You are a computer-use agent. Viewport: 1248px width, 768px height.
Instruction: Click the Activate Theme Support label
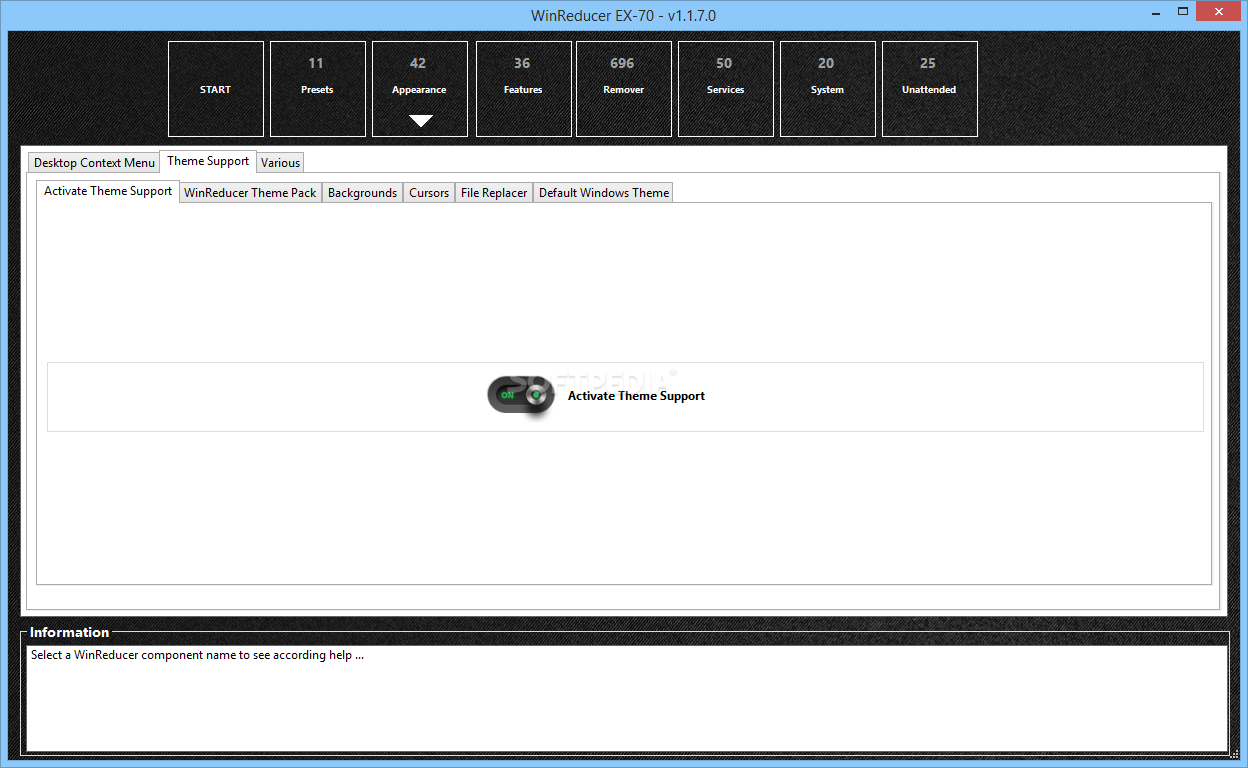636,396
